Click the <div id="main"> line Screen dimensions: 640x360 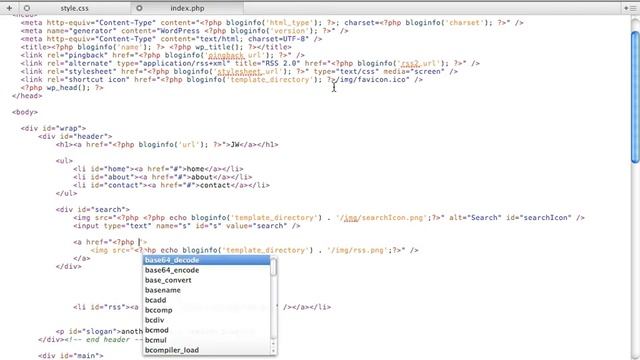(x=71, y=356)
